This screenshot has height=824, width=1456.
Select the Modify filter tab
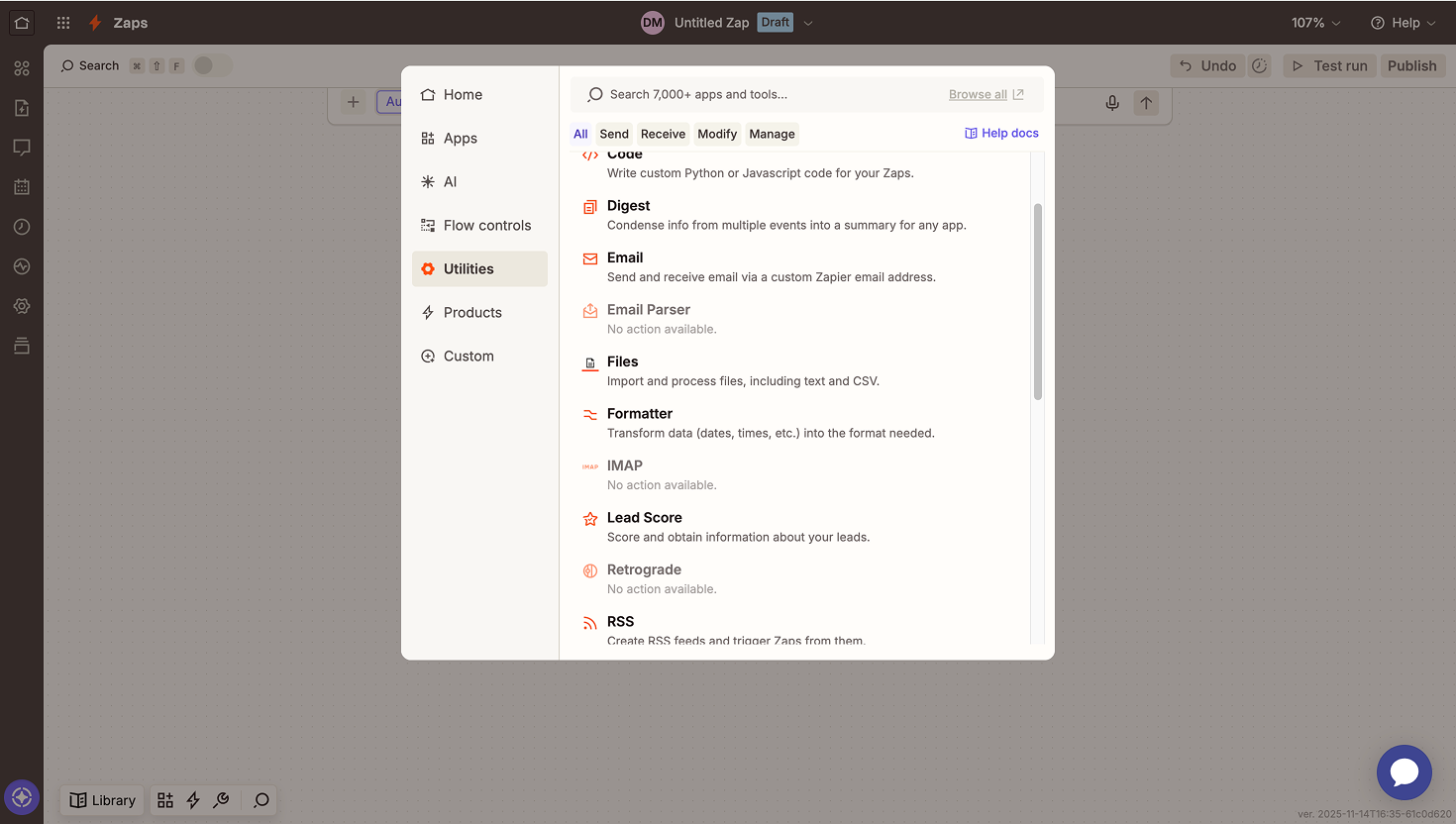click(717, 134)
